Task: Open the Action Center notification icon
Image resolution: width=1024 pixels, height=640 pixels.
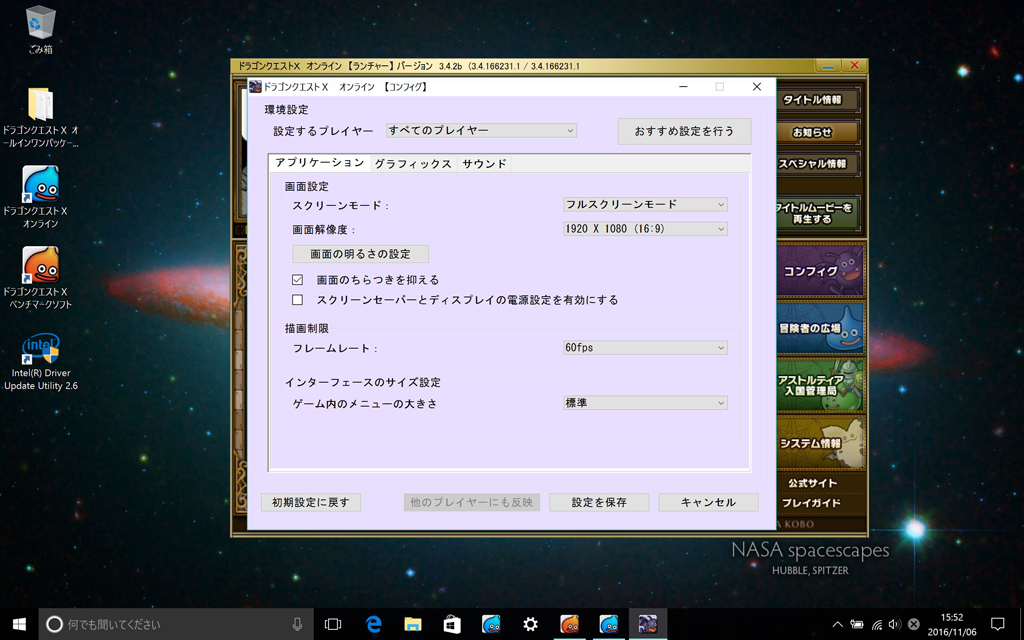Action: (997, 624)
